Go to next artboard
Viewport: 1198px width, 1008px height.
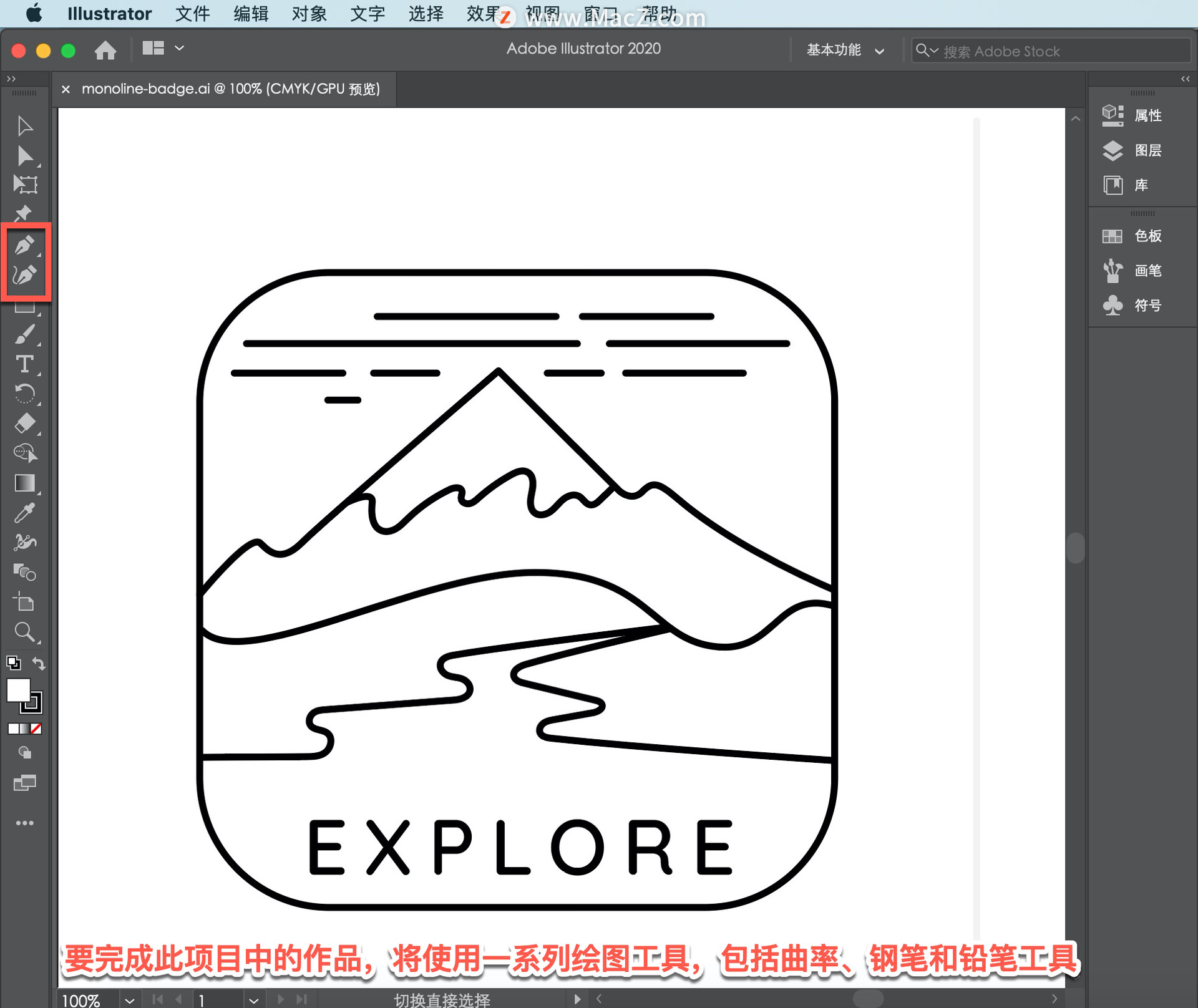(x=280, y=999)
